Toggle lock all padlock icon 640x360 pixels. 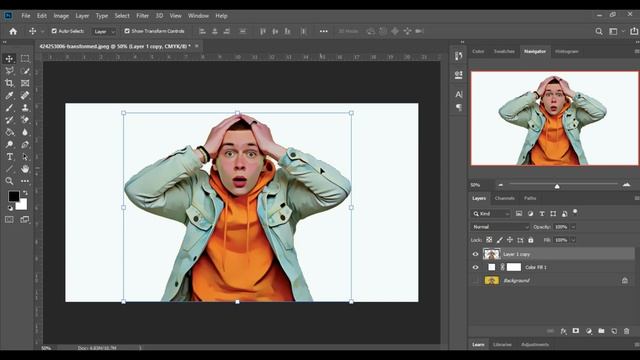[531, 240]
